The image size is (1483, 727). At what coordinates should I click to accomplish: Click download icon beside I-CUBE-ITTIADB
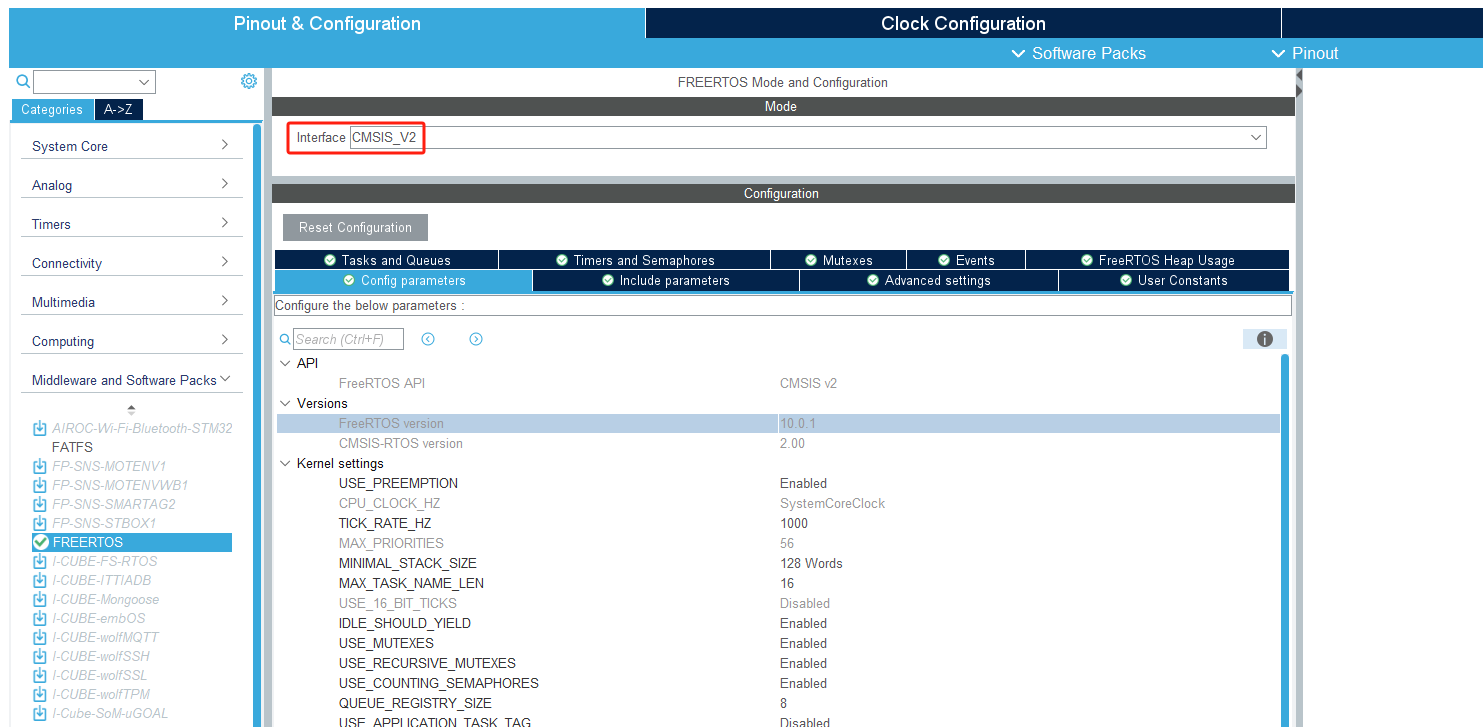coord(40,580)
